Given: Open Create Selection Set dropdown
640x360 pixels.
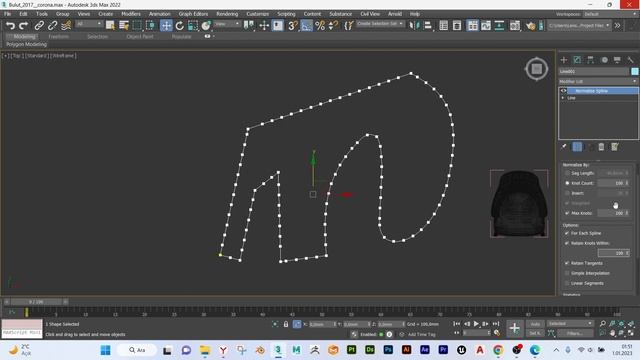Looking at the screenshot, I should click(380, 24).
